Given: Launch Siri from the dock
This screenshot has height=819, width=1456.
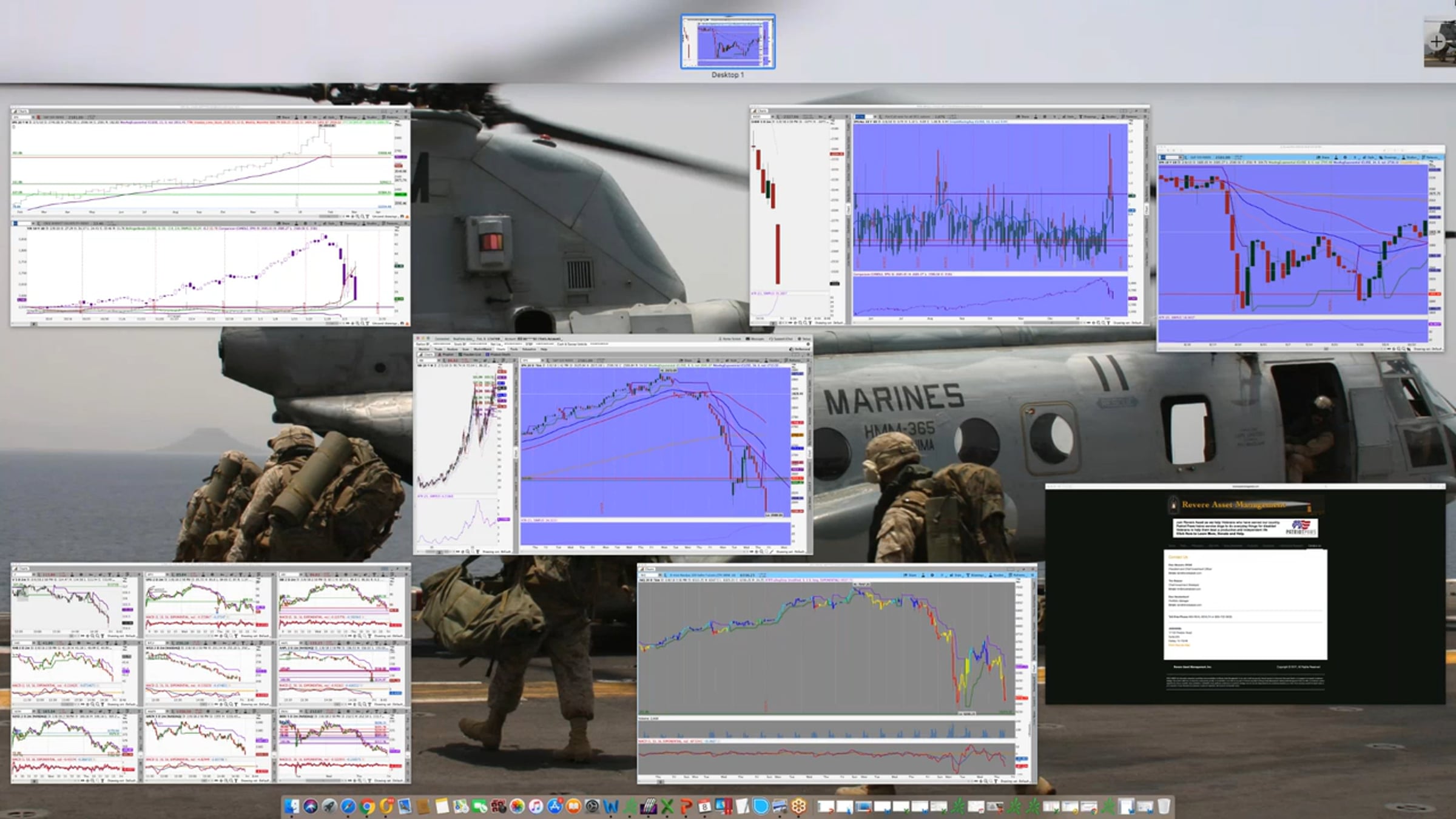Looking at the screenshot, I should (311, 806).
